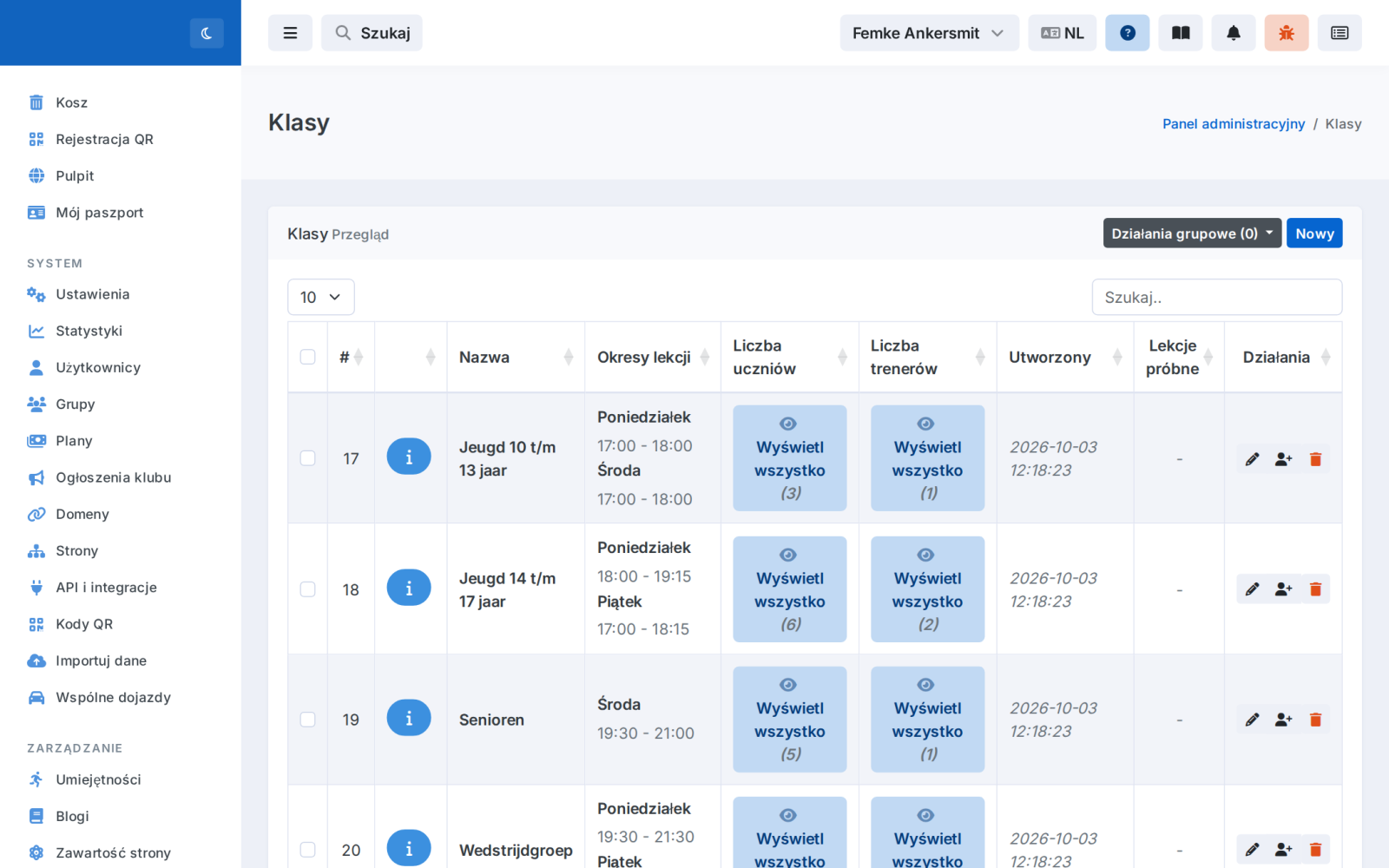Open the help question mark button

1128,33
